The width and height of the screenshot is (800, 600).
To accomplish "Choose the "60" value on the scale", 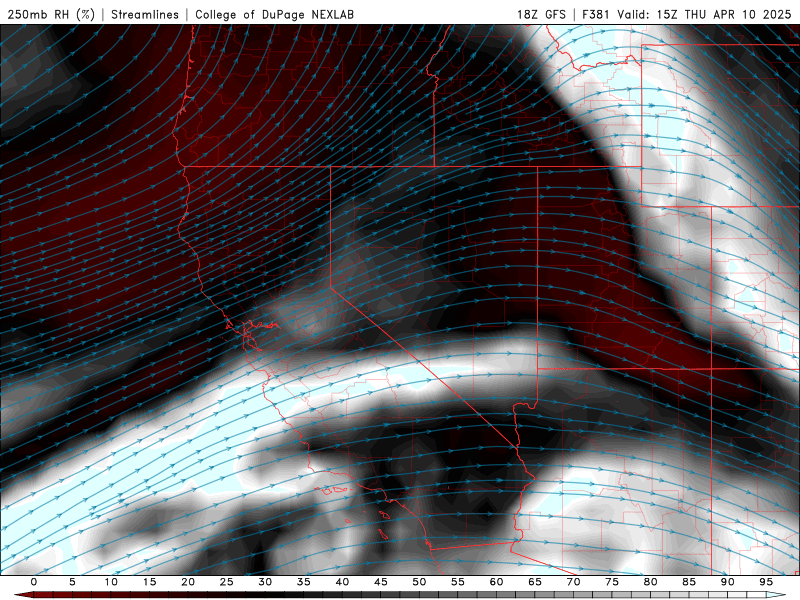I will point(496,582).
